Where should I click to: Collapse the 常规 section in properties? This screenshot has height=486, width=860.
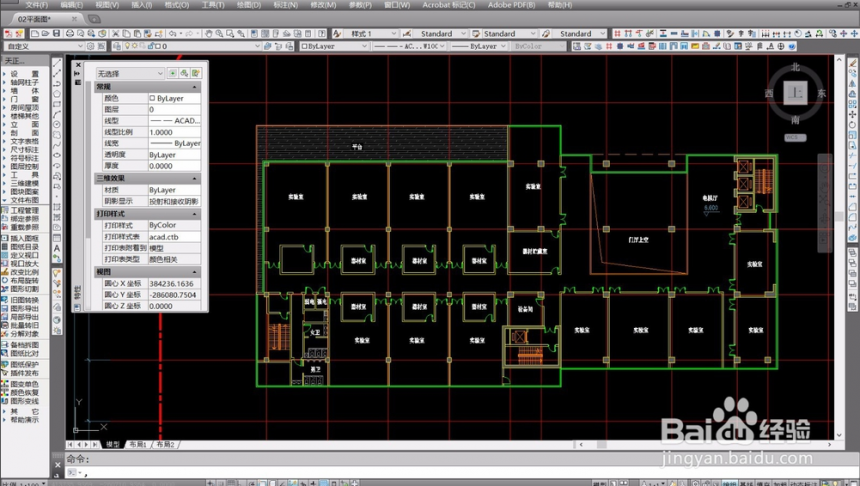[x=194, y=87]
